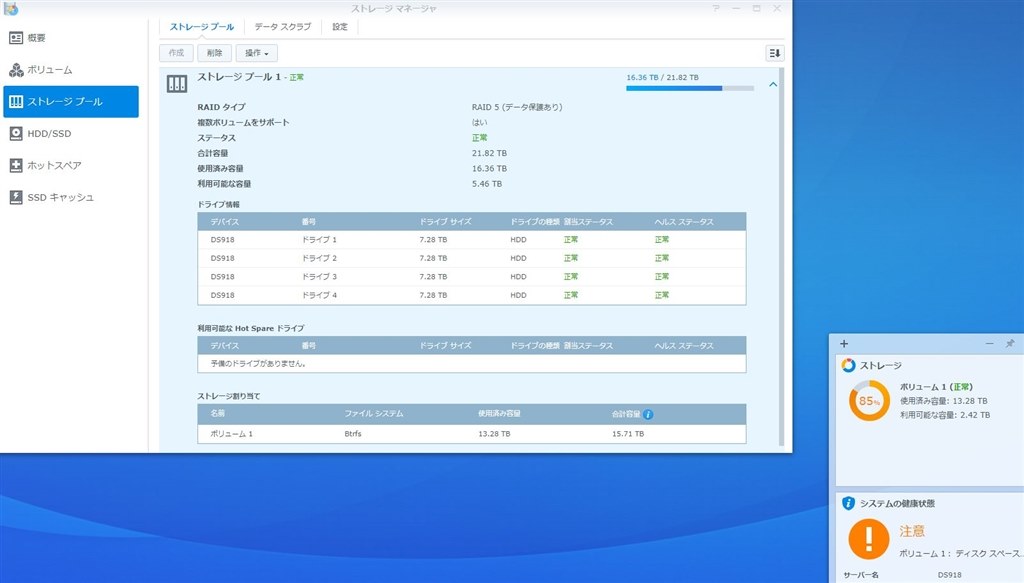The height and width of the screenshot is (583, 1024).
Task: Open the Storage Manager help button
Action: pyautogui.click(x=716, y=8)
